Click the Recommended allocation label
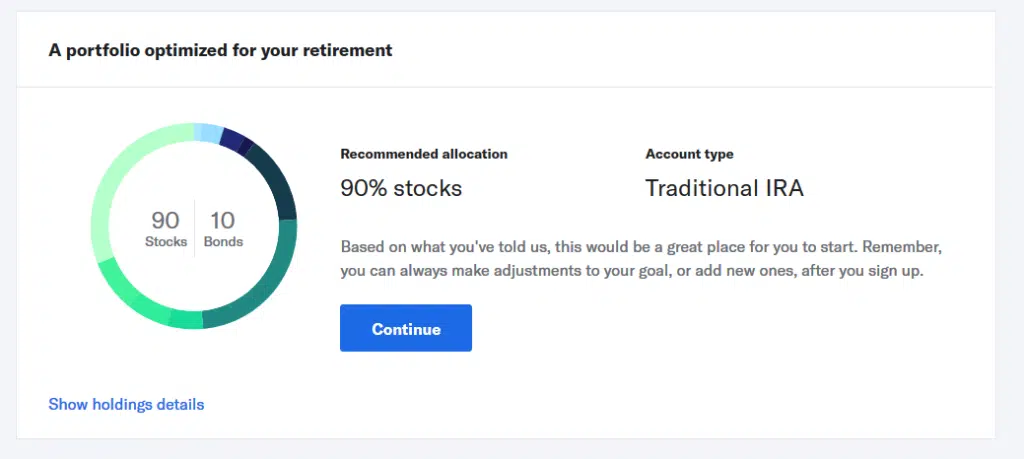Image resolution: width=1024 pixels, height=459 pixels. 424,154
